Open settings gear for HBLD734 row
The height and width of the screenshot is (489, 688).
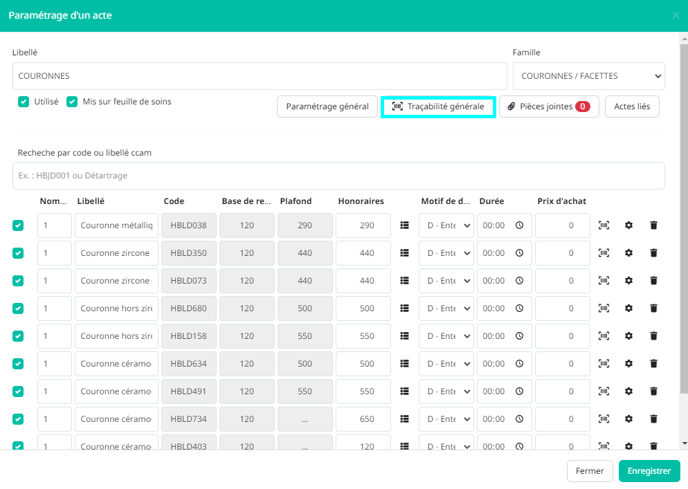[629, 419]
